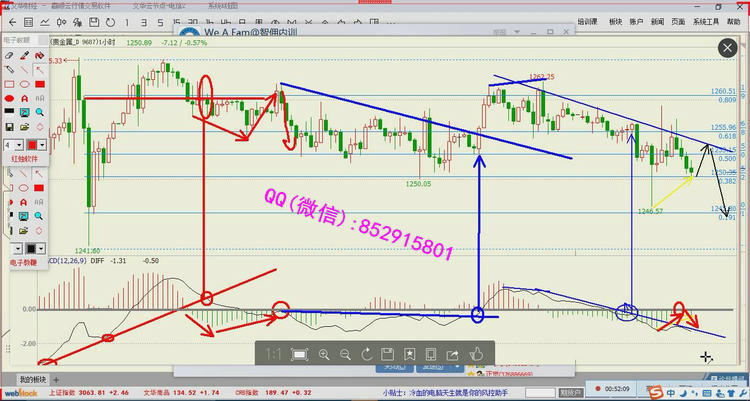Click the plus button to add tab
The width and height of the screenshot is (750, 401).
pyautogui.click(x=57, y=380)
